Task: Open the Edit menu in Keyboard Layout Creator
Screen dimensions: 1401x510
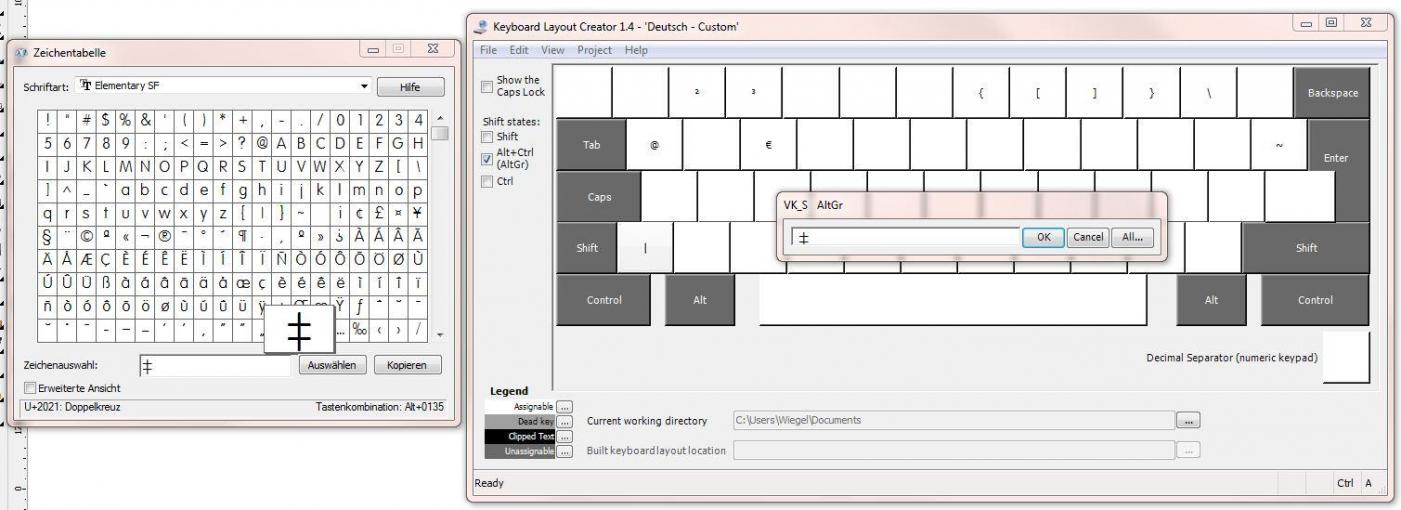Action: (x=519, y=50)
